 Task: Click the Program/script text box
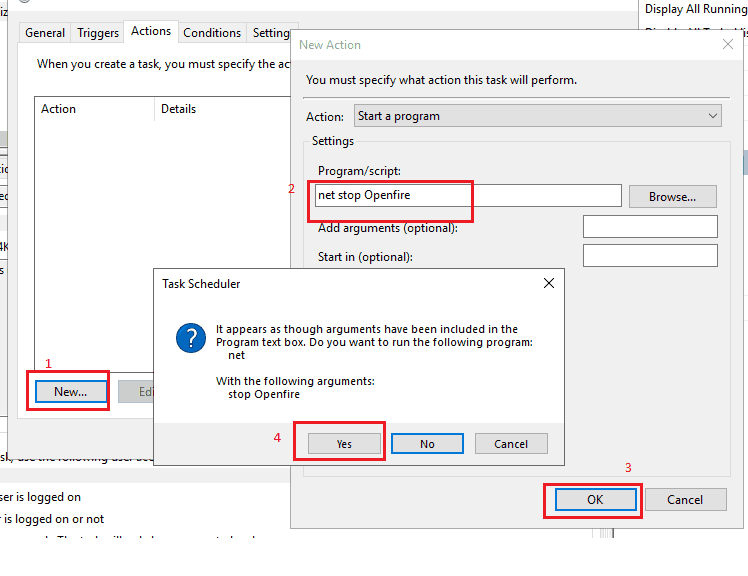coord(468,196)
